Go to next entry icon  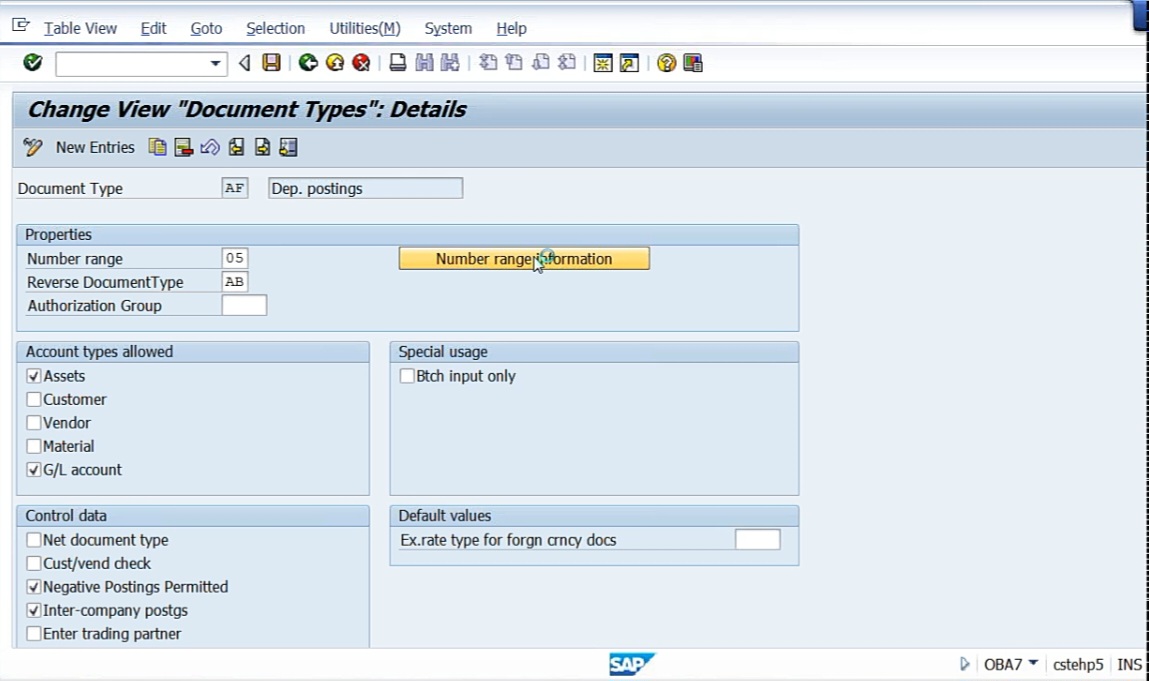(x=262, y=147)
